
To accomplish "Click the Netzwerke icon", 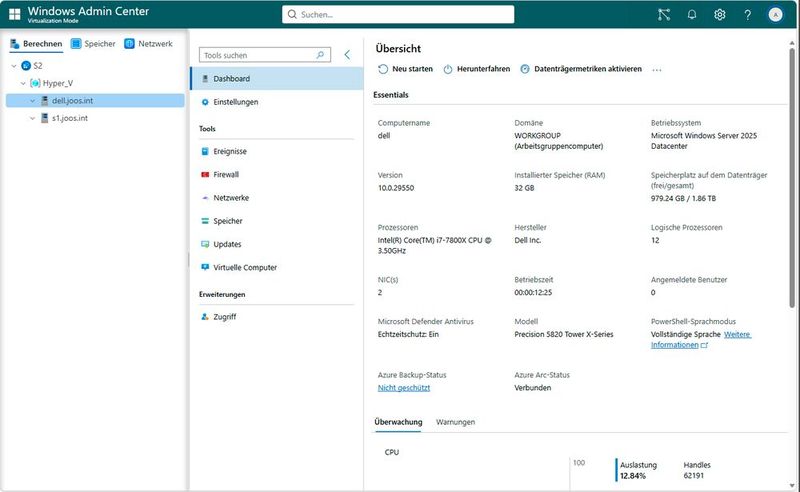I will click(x=205, y=198).
